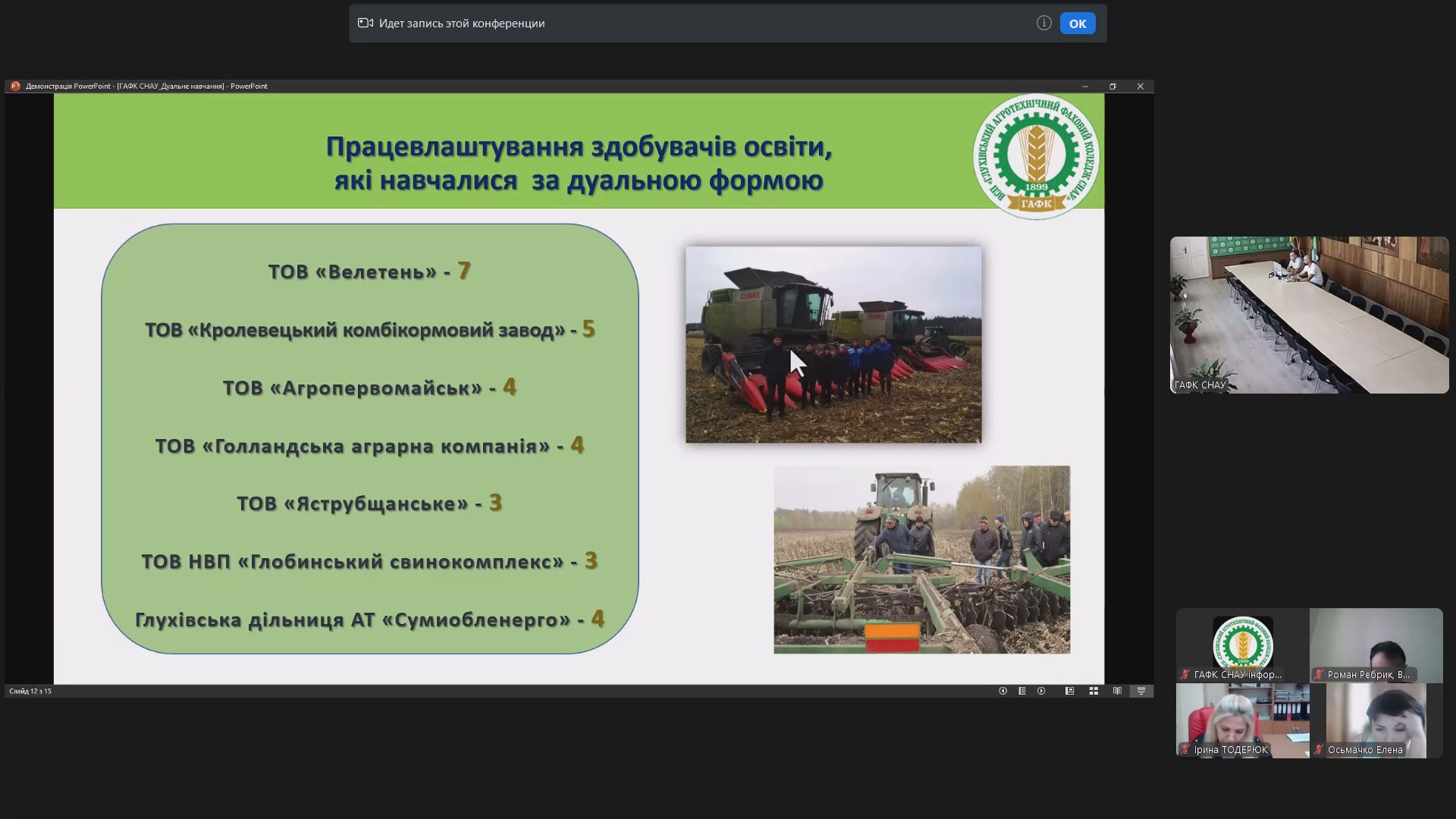1456x819 pixels.
Task: Click the muted mic icon for Осьмачко Елена
Action: pyautogui.click(x=1319, y=750)
